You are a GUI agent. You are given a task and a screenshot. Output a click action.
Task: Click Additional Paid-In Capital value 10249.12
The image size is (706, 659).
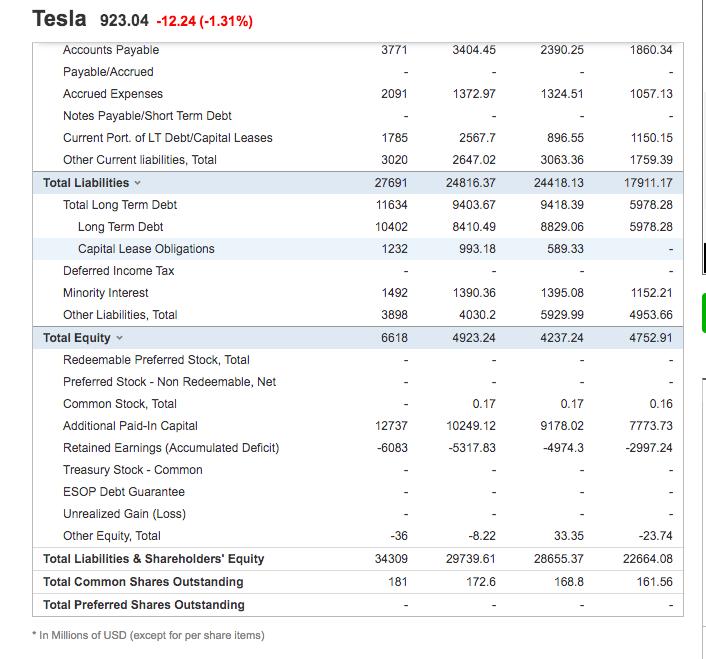[x=471, y=426]
